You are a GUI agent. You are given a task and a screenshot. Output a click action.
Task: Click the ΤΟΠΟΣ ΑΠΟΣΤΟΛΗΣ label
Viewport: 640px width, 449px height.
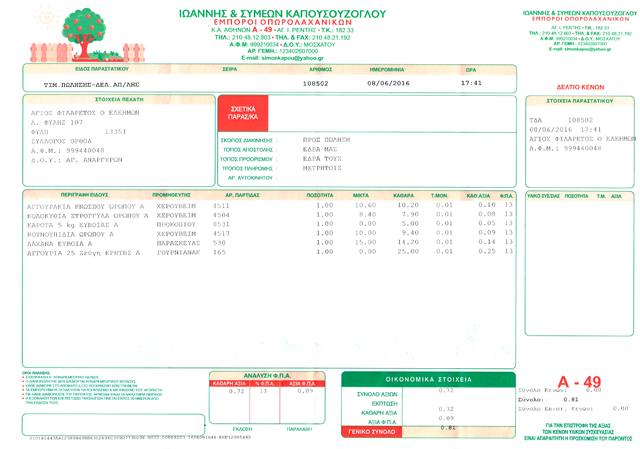pos(248,150)
